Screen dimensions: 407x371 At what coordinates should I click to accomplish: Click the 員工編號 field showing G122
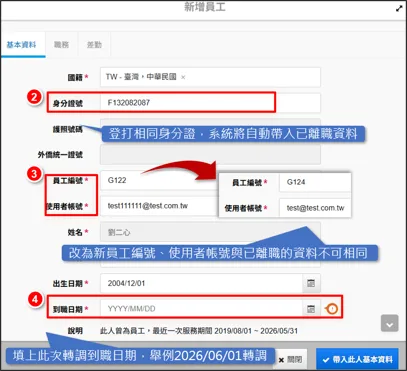click(x=159, y=180)
